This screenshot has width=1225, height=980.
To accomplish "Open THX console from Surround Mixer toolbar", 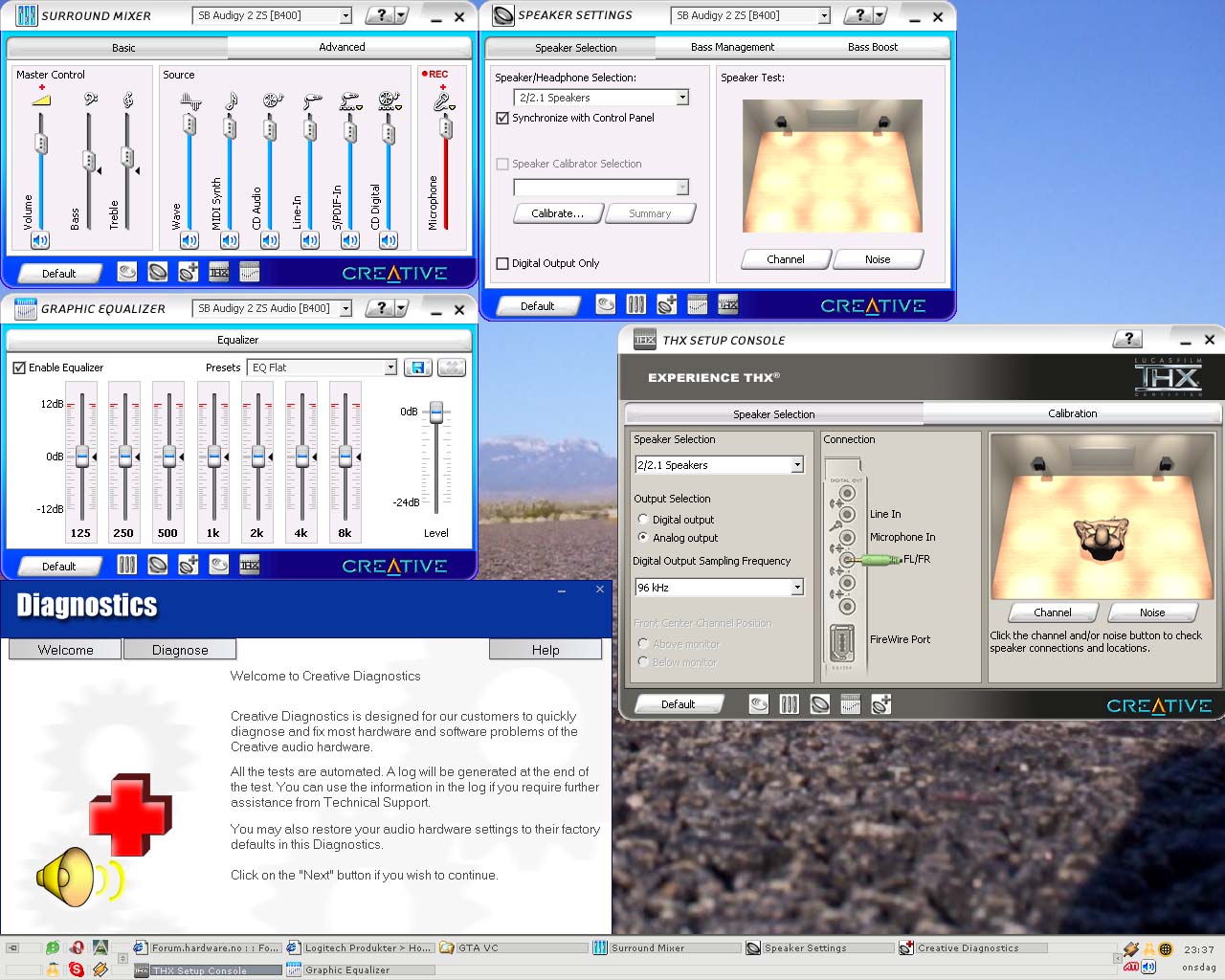I will 219,273.
